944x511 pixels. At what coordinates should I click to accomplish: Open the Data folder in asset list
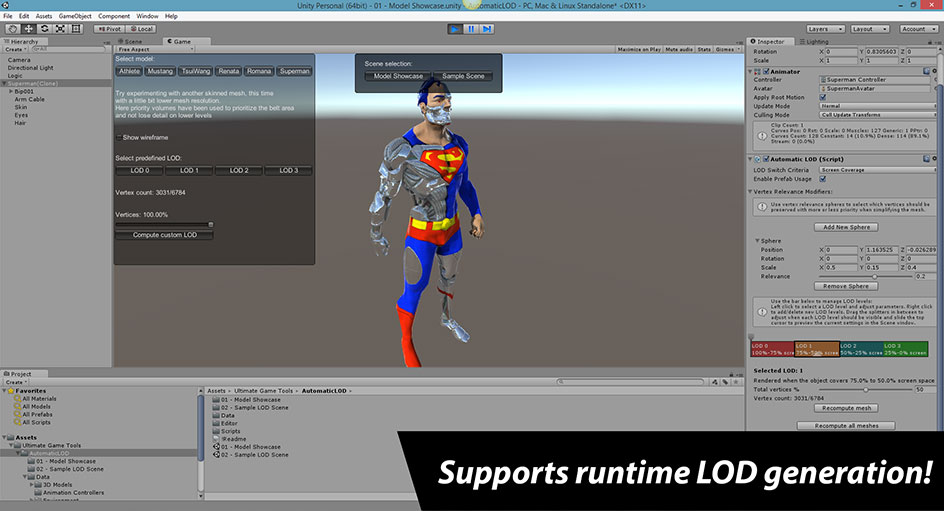point(223,415)
